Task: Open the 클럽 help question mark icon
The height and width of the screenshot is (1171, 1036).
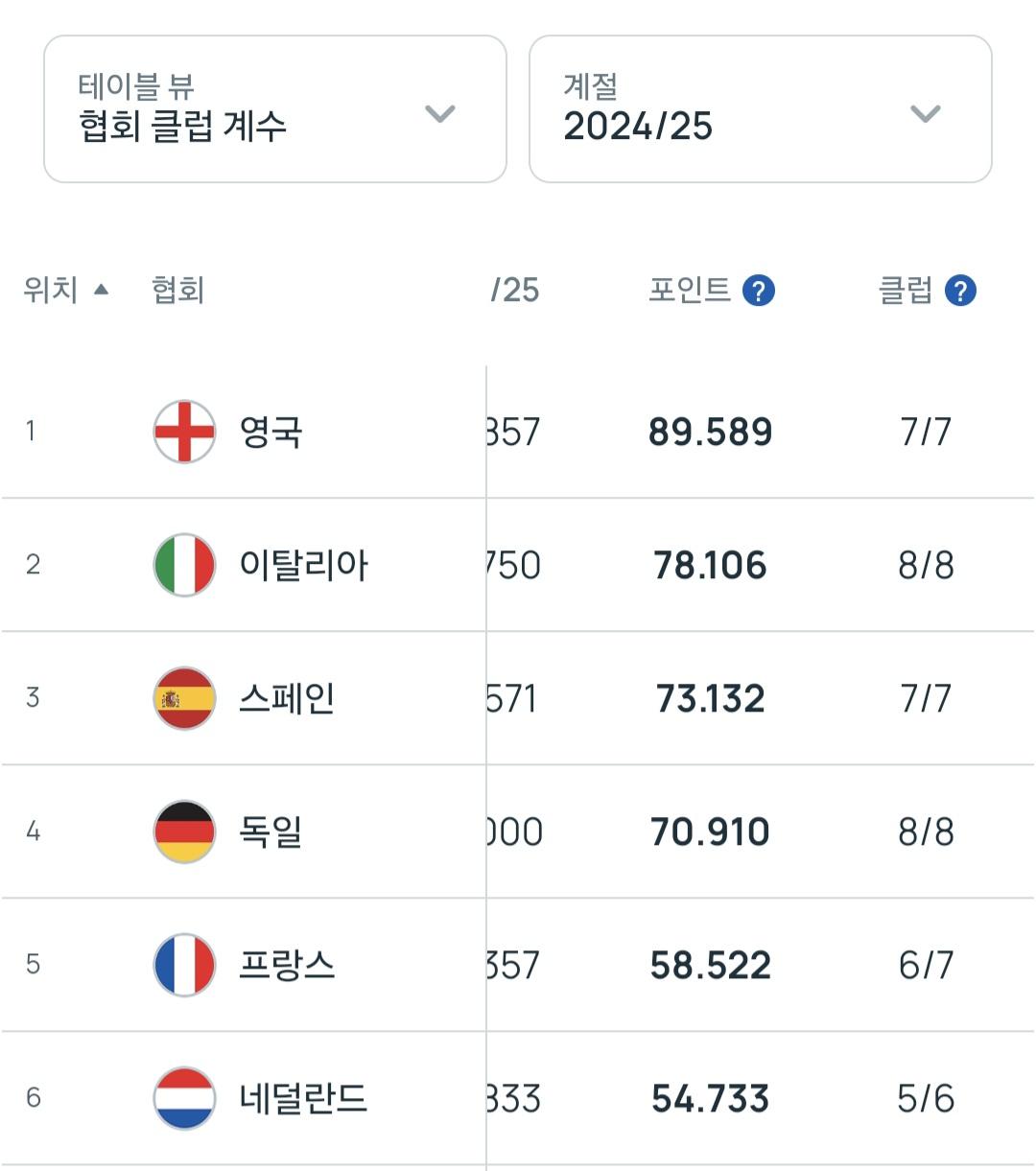Action: pyautogui.click(x=960, y=291)
